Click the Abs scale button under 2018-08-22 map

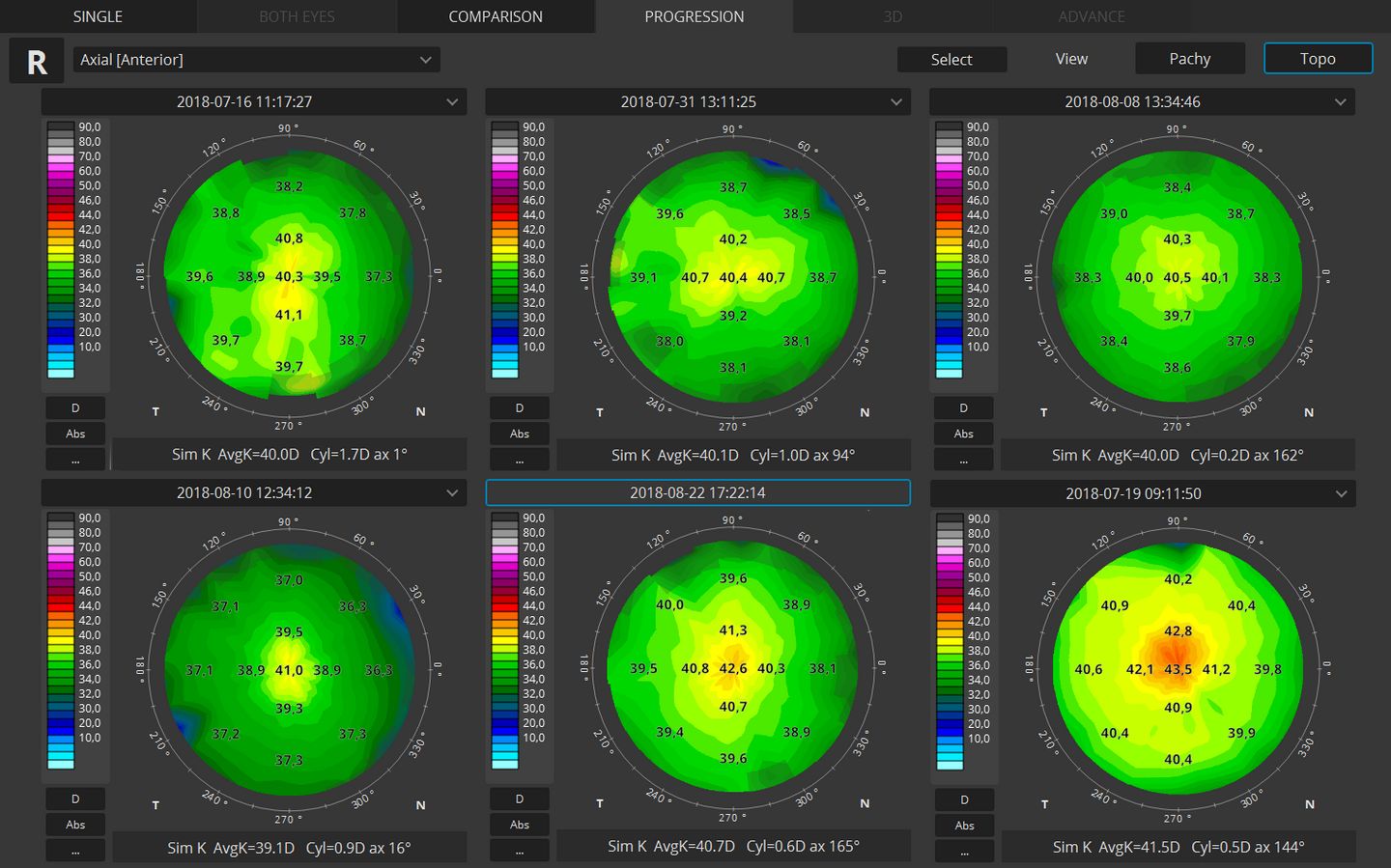pos(520,825)
